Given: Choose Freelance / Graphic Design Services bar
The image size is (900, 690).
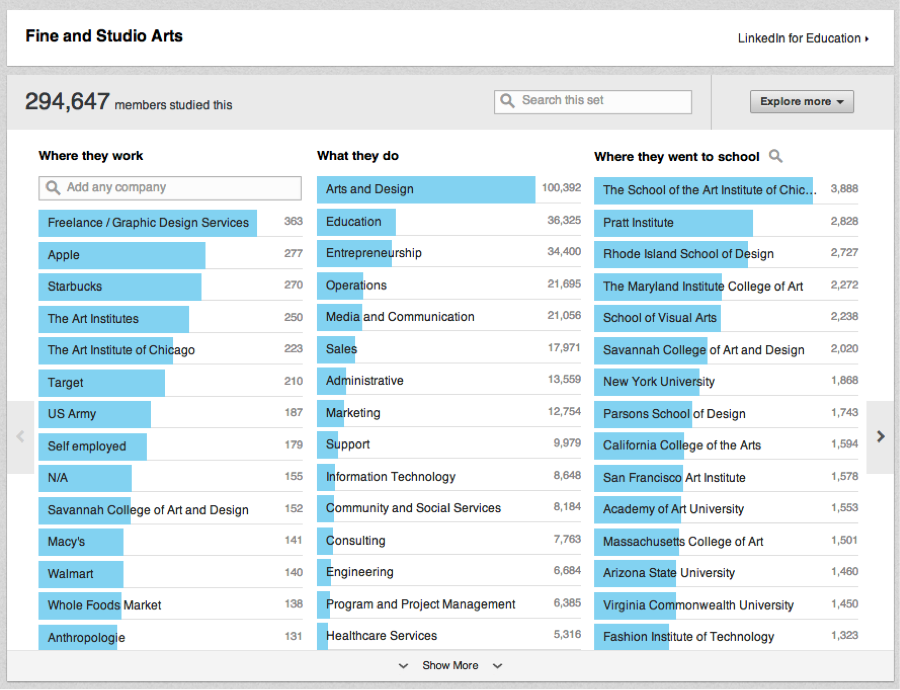Looking at the screenshot, I should tap(148, 223).
